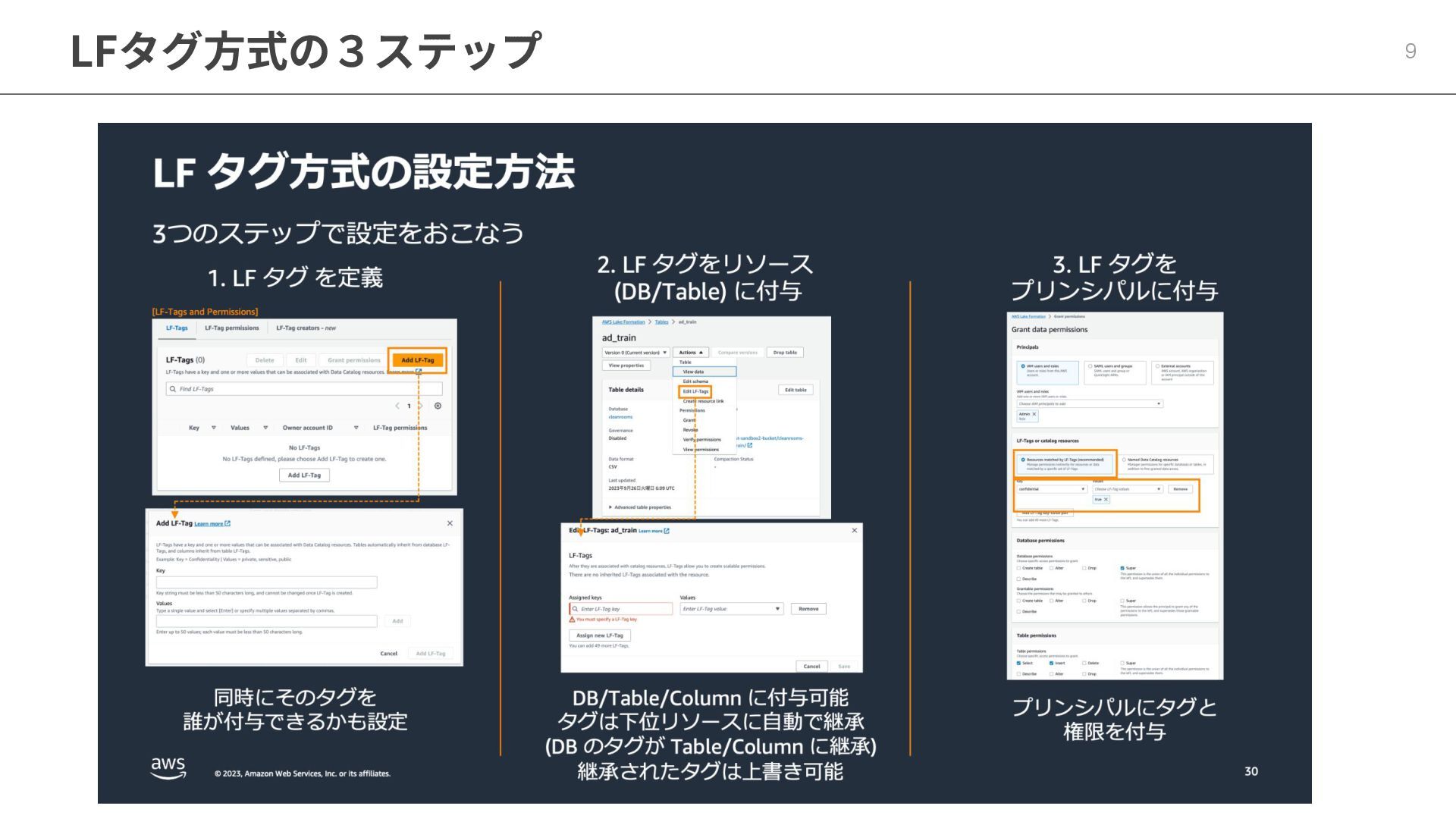Open the 'confidential' Key dropdown
1456x819 pixels.
pos(1052,489)
